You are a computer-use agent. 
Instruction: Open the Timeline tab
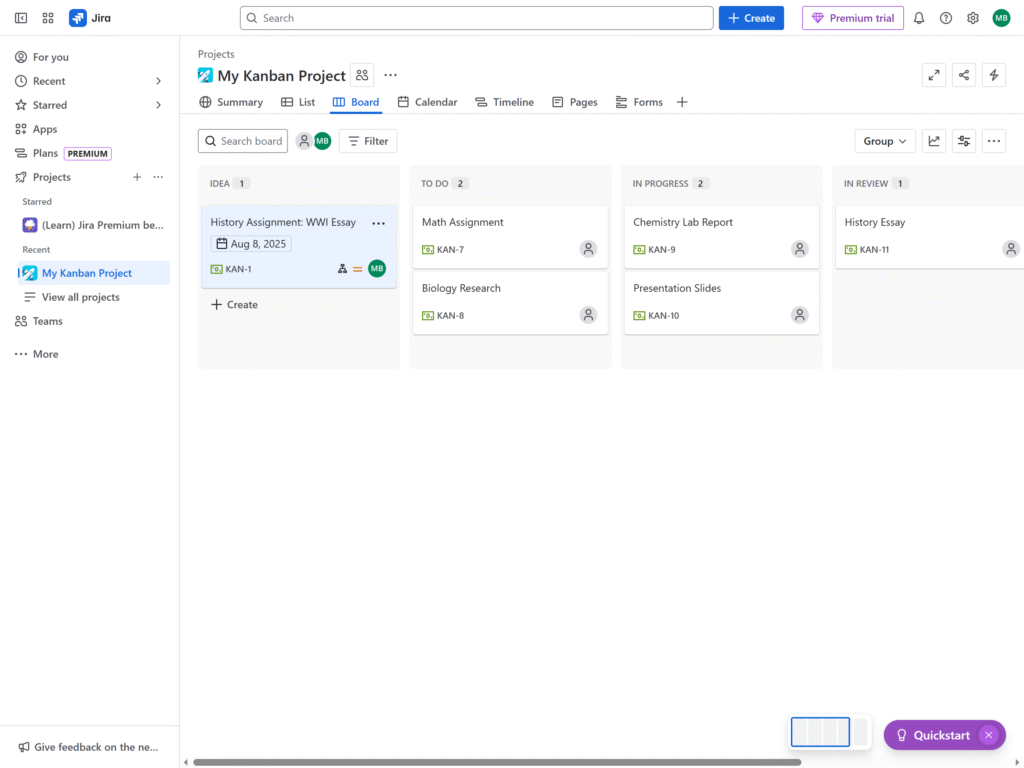click(x=504, y=102)
